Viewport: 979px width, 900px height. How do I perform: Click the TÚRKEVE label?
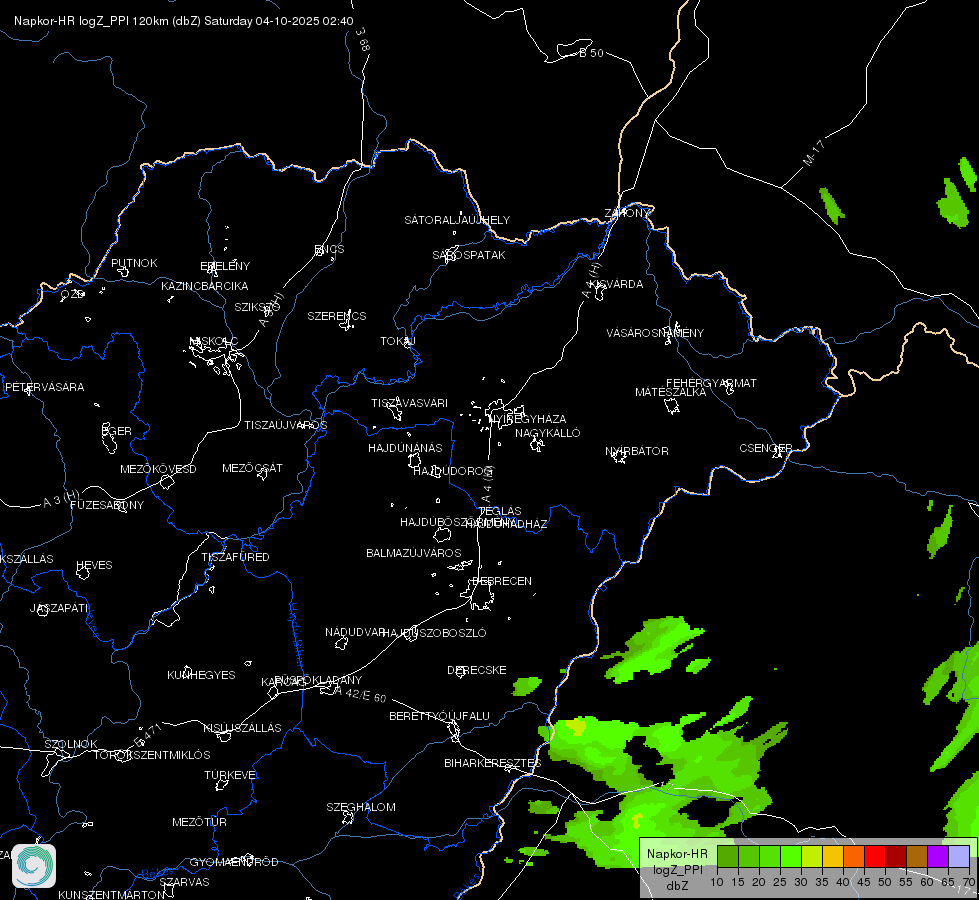(230, 775)
